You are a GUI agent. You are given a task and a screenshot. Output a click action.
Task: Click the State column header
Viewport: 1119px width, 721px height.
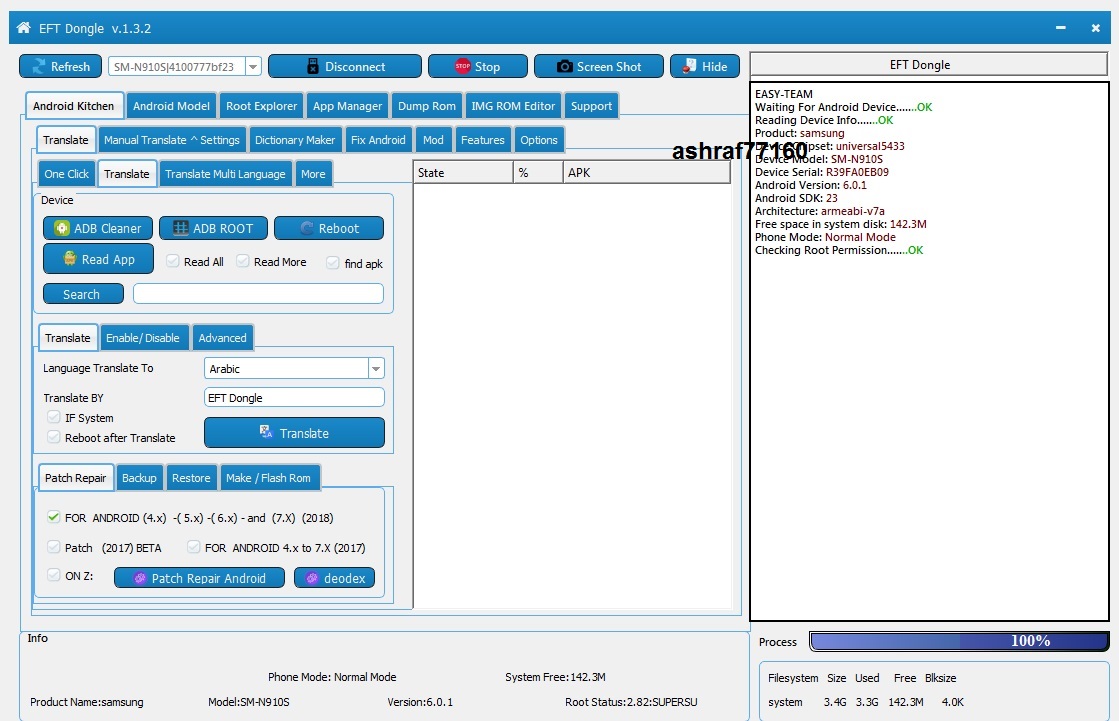coord(463,173)
